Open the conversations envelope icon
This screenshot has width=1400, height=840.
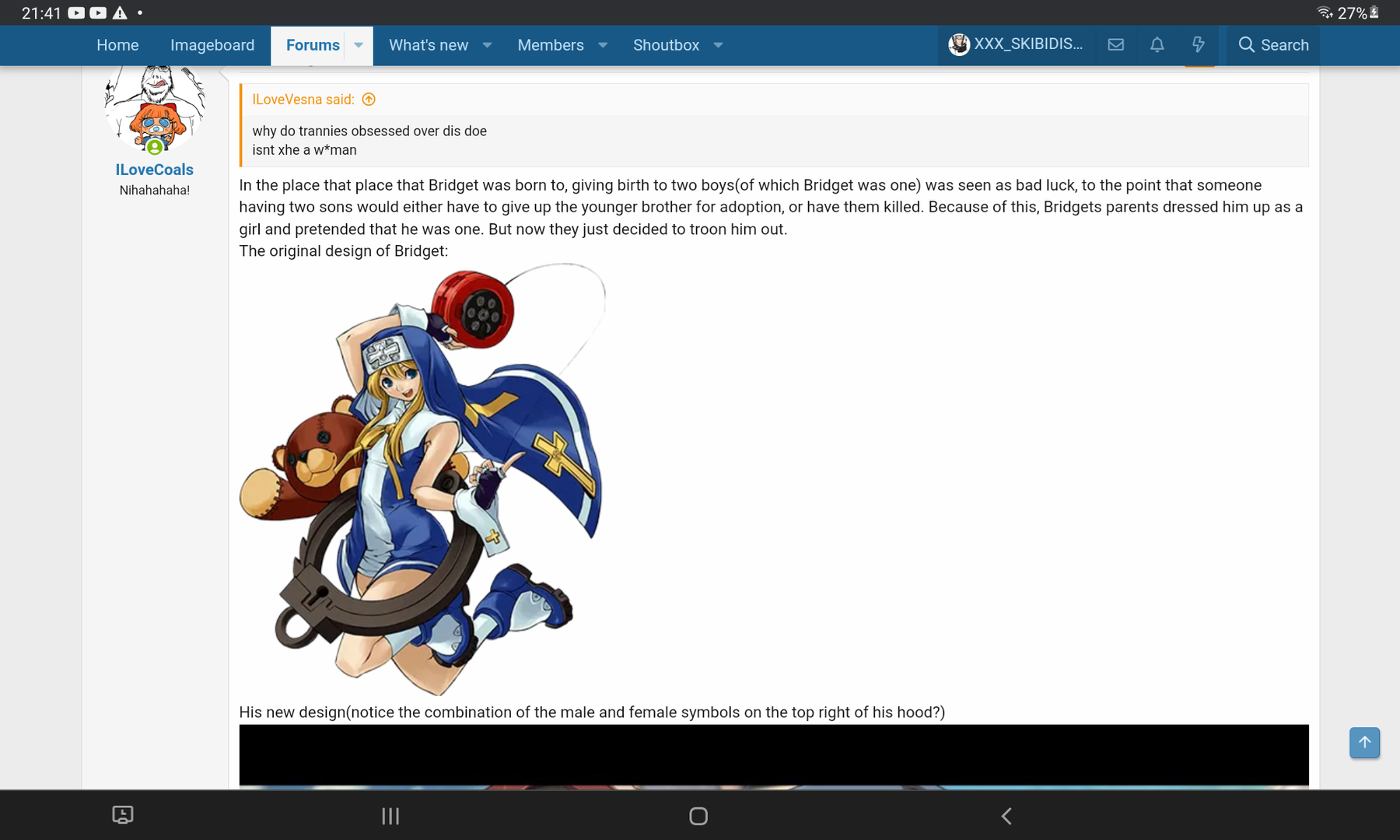point(1116,45)
